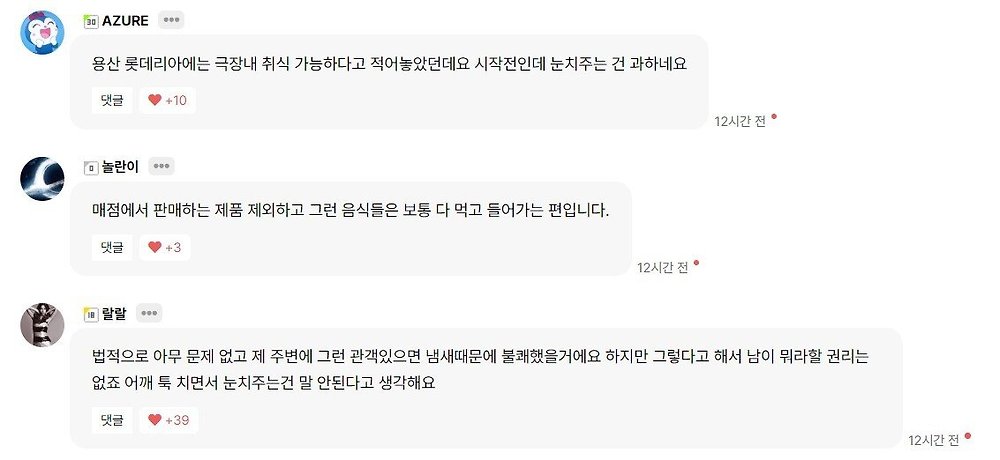Click the level badge beside 놀란이's name
The image size is (1000, 460).
point(91,167)
